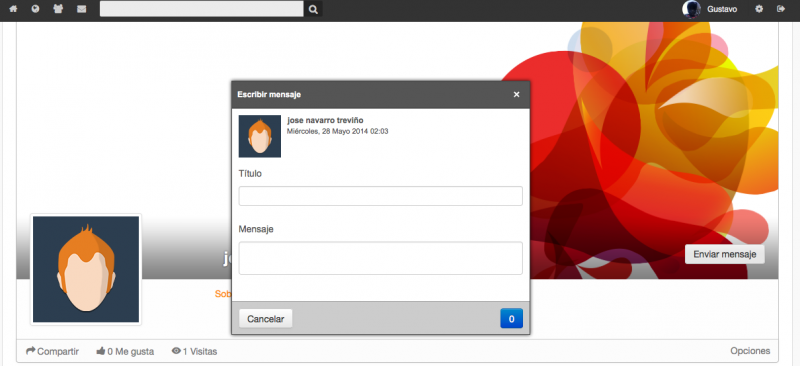Go to the home icon in top bar
The height and width of the screenshot is (366, 800).
(x=13, y=9)
